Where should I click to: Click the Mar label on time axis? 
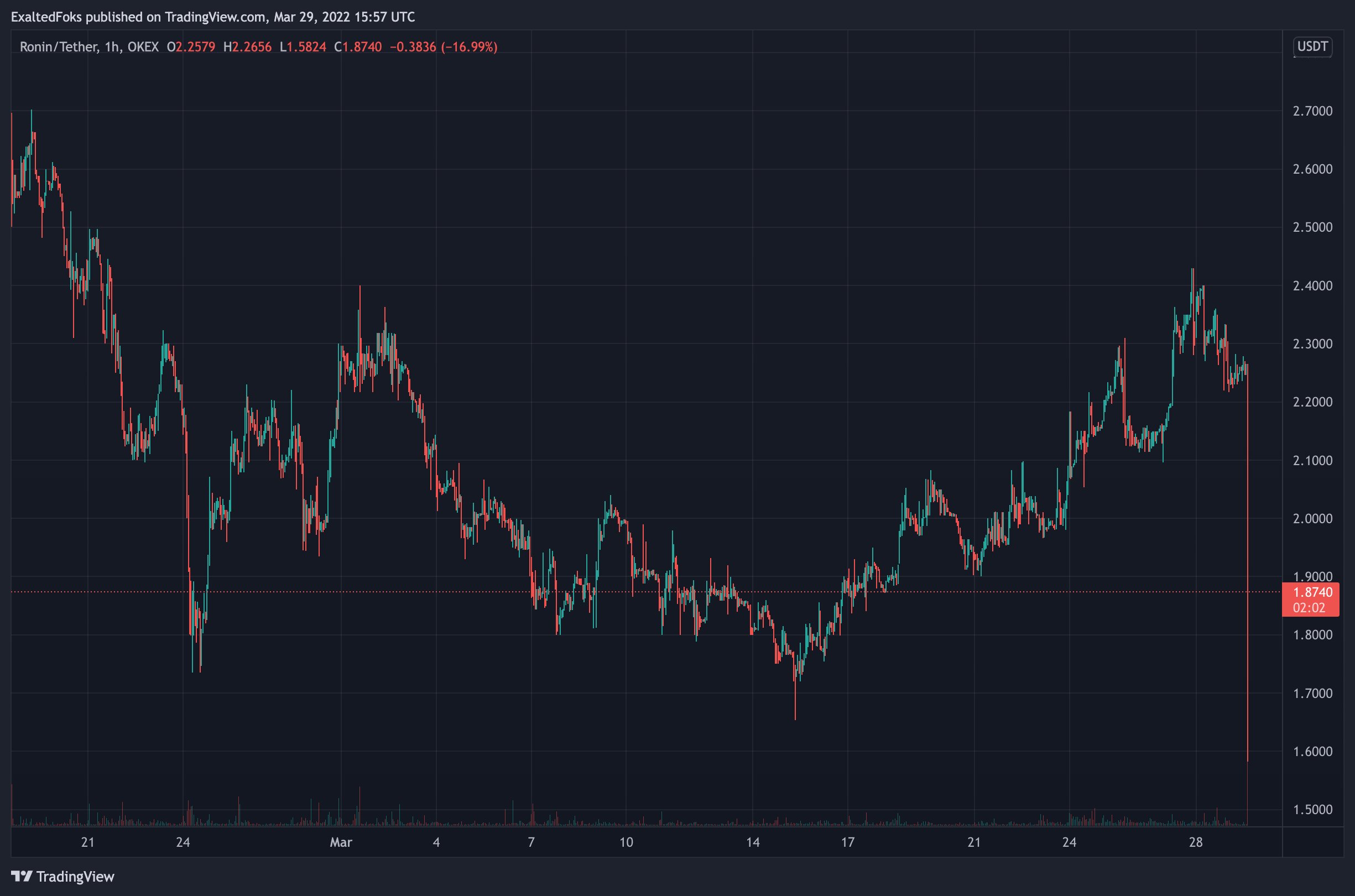point(341,842)
